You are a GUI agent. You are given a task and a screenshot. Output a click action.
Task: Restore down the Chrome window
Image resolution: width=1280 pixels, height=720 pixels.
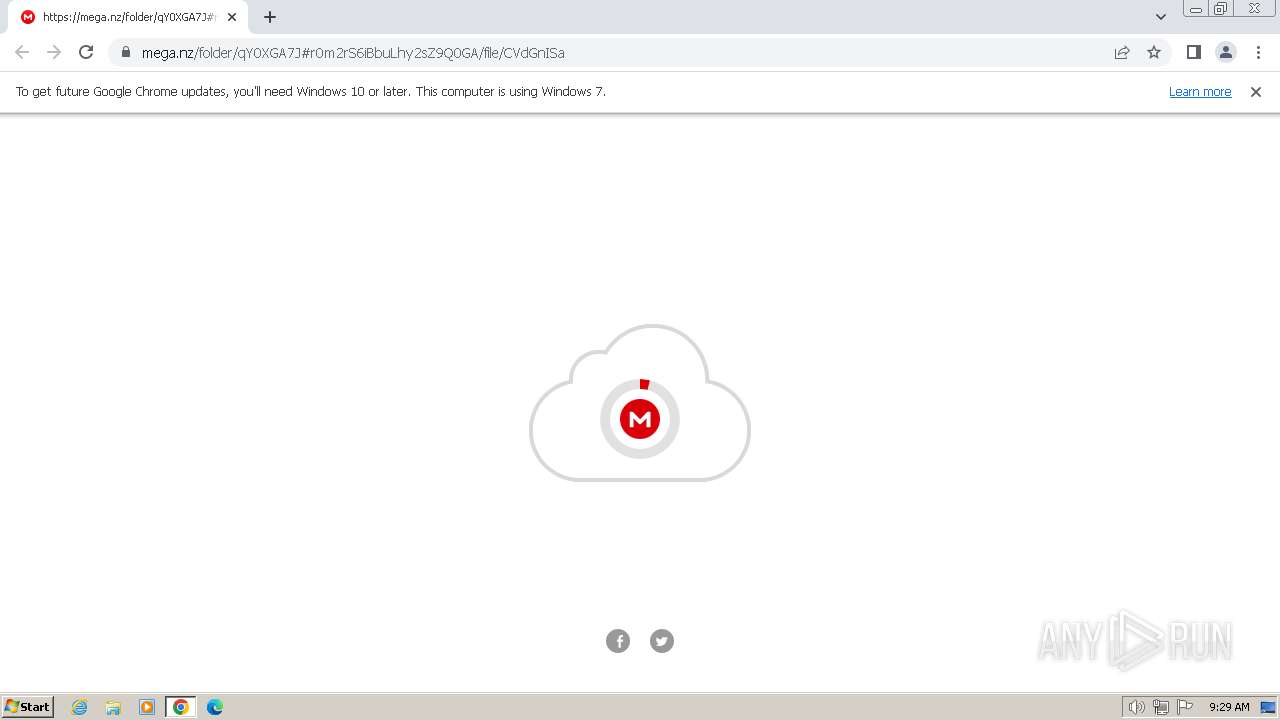pos(1221,9)
